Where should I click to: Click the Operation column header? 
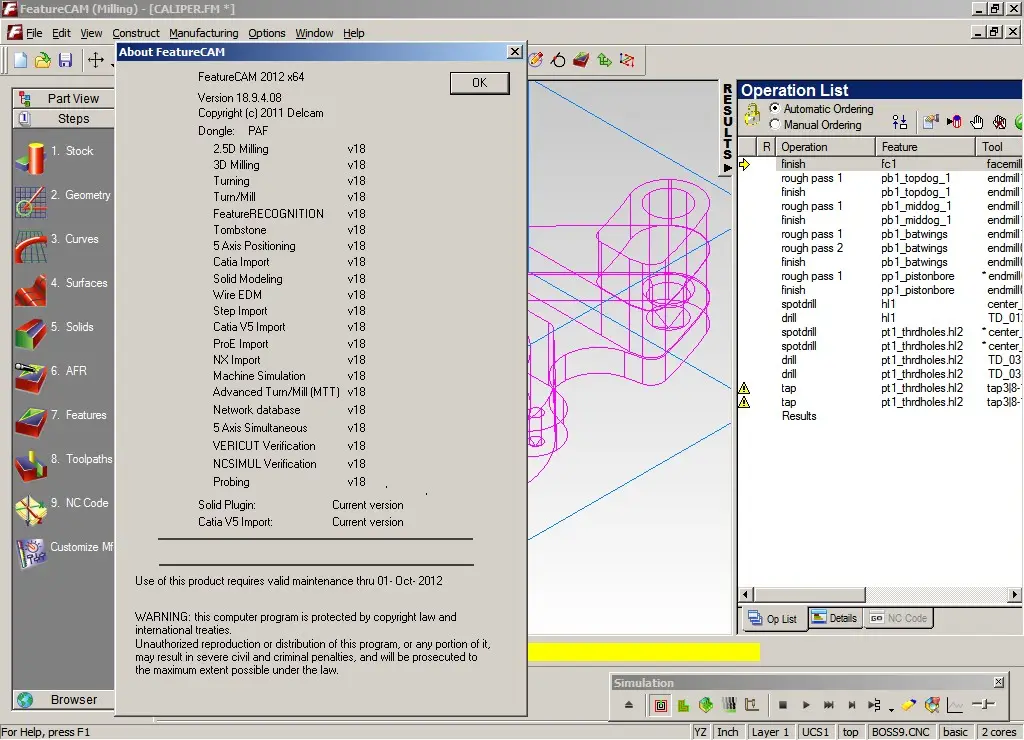pos(825,147)
